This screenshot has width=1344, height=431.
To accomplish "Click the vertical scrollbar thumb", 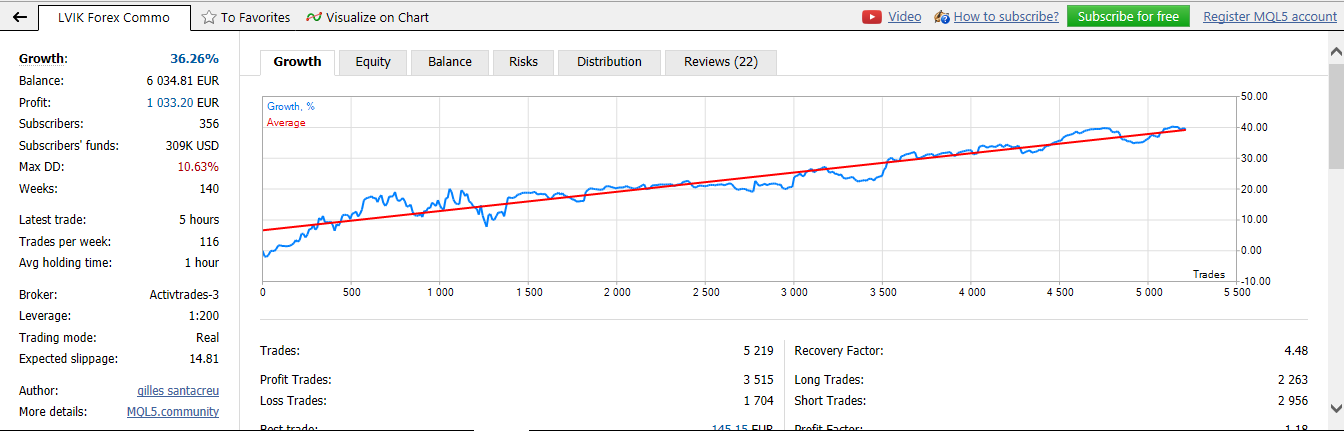I will click(1335, 115).
